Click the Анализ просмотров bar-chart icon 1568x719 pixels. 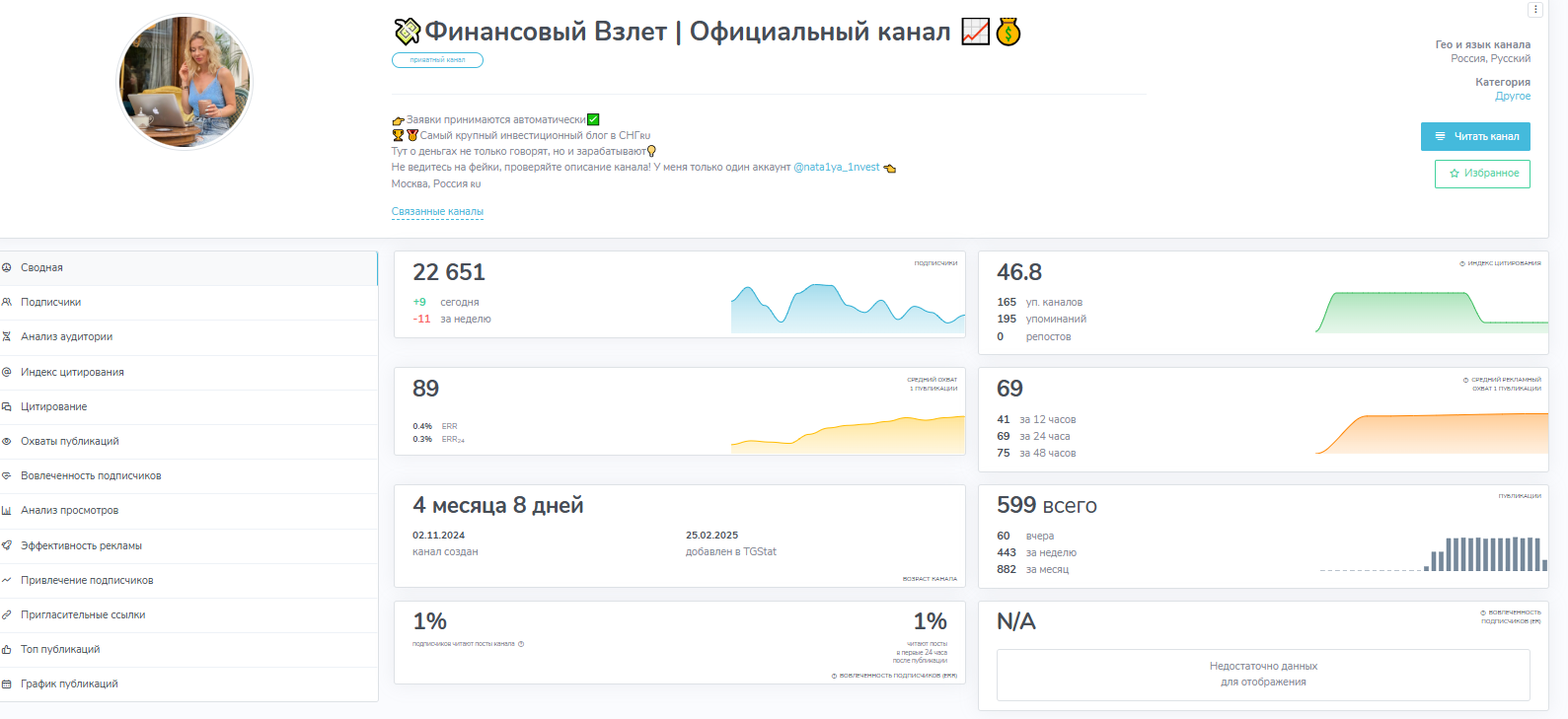7,510
